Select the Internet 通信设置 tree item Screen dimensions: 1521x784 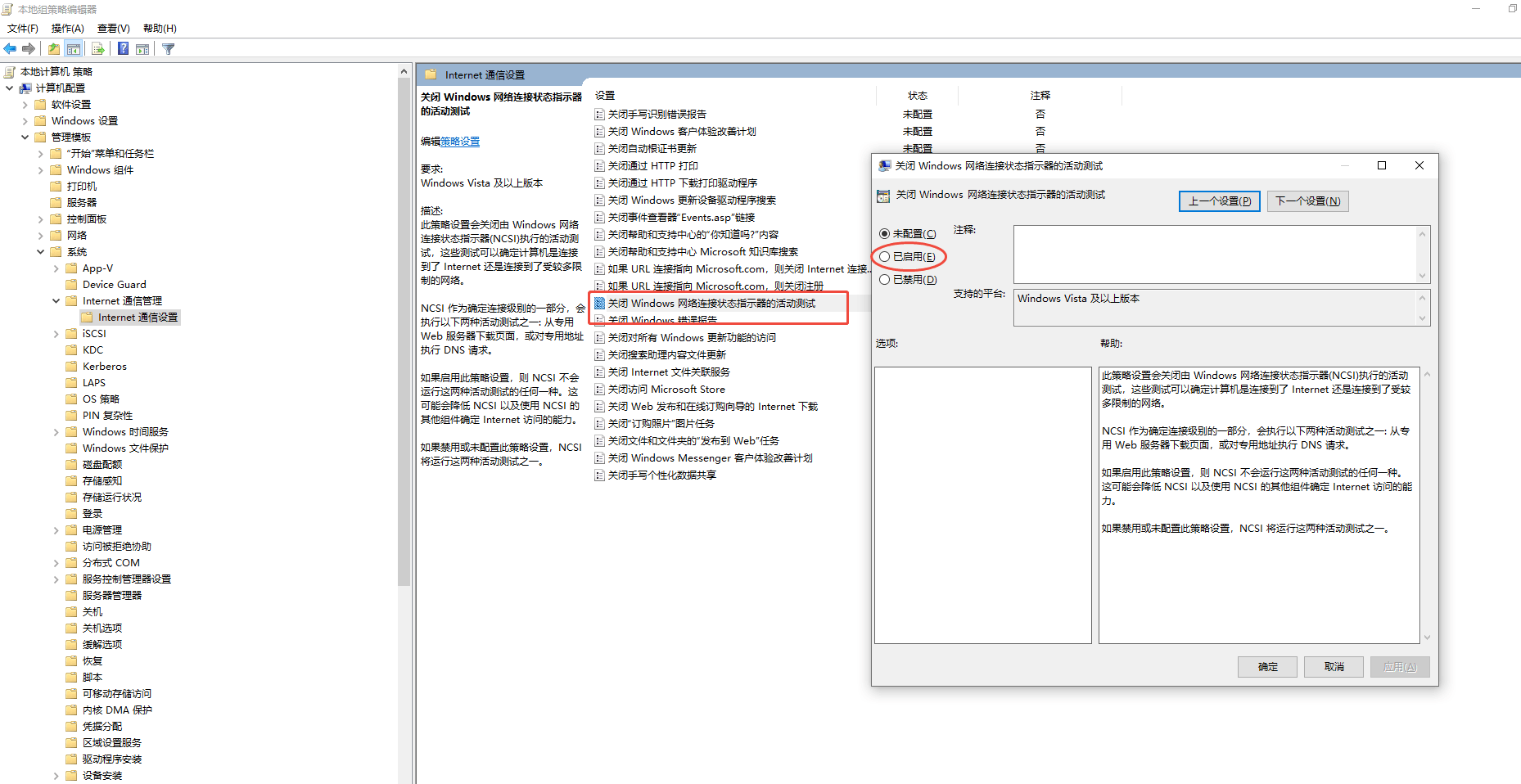tap(131, 317)
